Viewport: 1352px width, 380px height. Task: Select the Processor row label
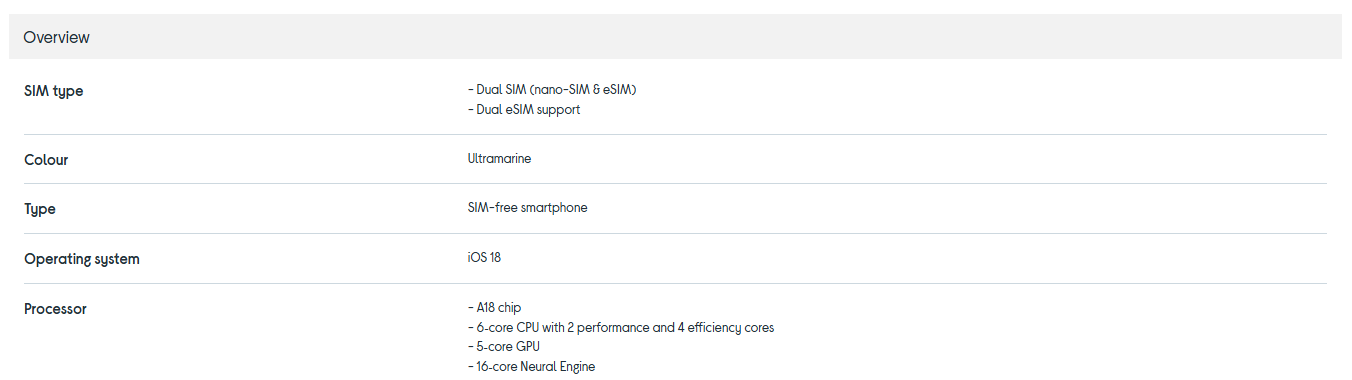[55, 309]
